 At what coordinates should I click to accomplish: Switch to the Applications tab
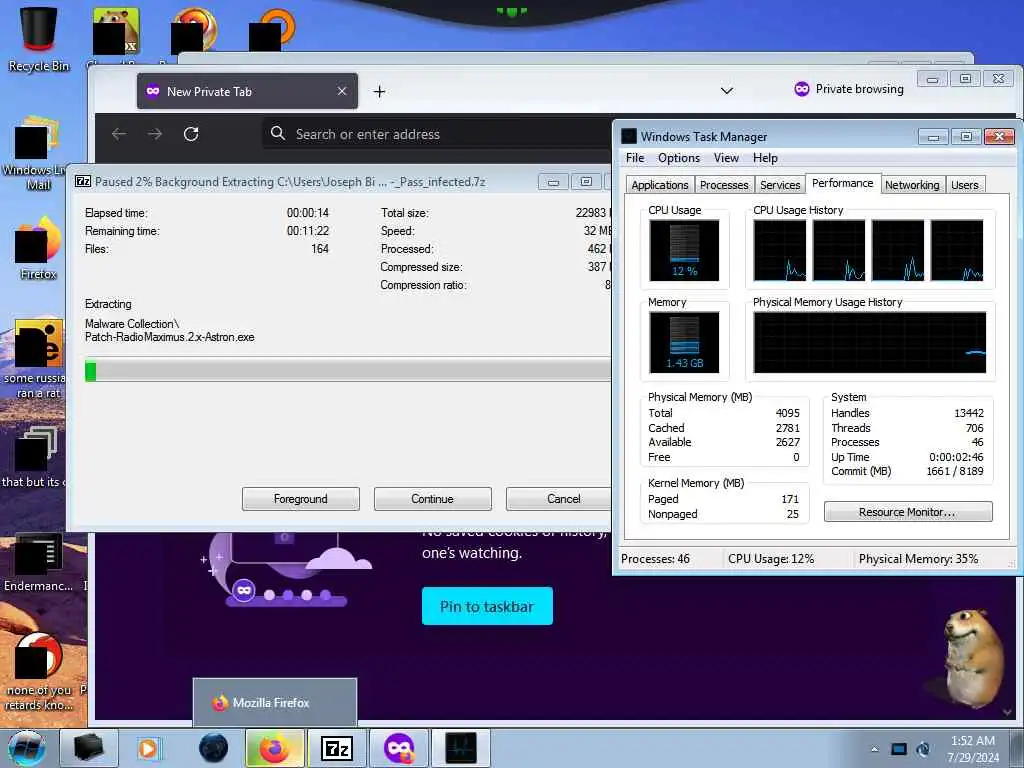(660, 185)
